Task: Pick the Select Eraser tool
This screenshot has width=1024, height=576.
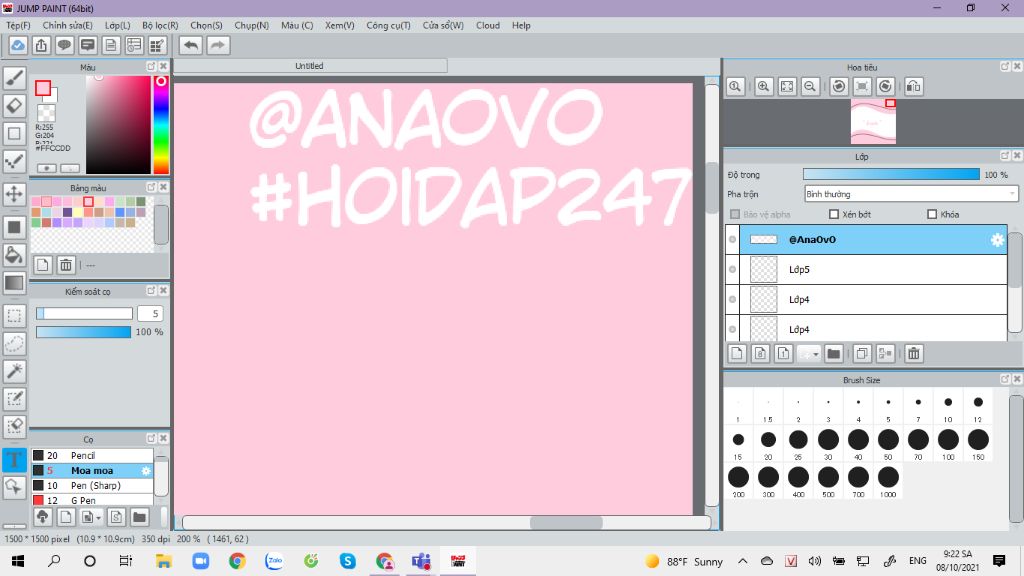Action: click(x=14, y=426)
